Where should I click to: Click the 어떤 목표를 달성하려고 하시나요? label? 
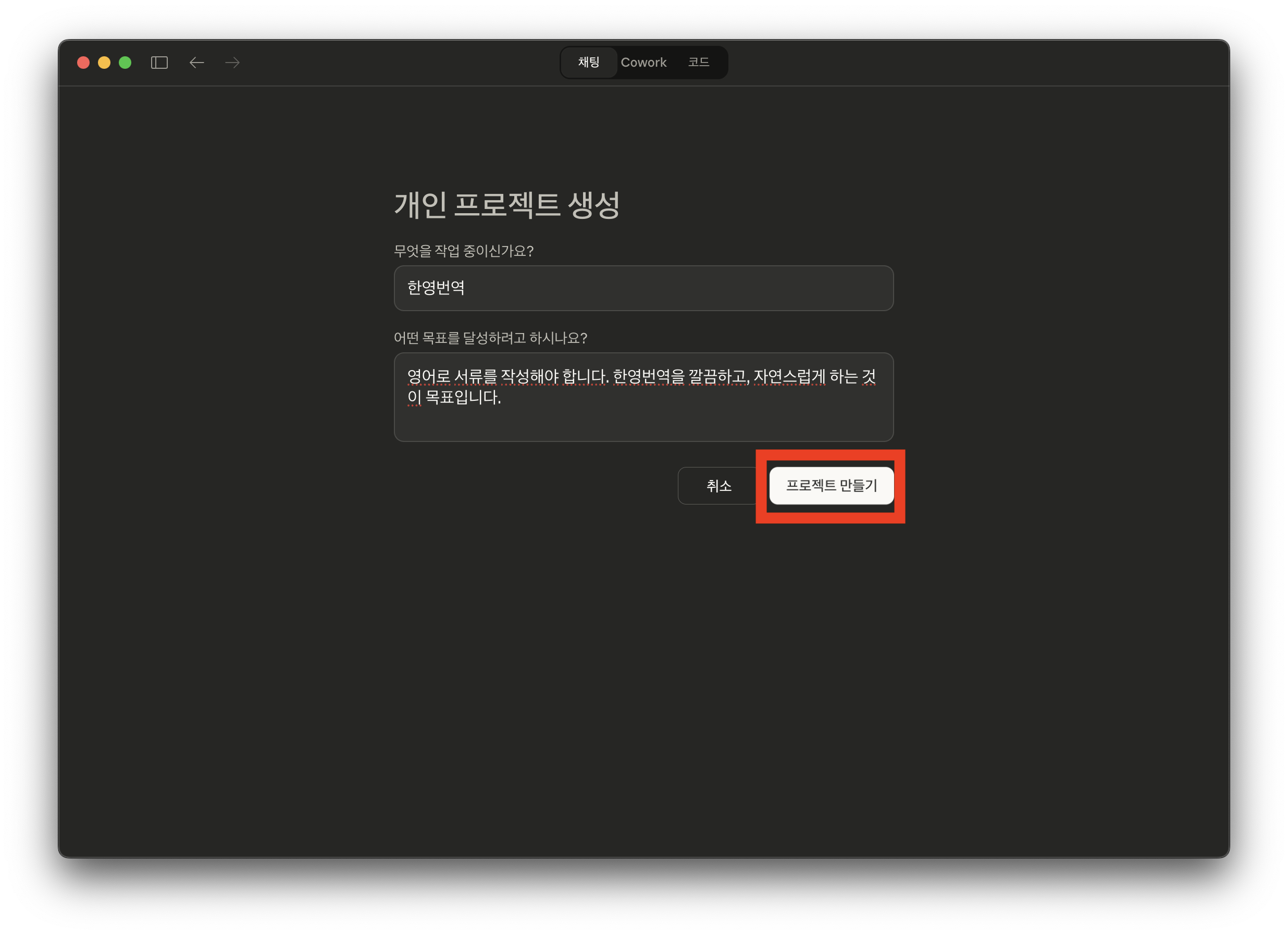(490, 338)
